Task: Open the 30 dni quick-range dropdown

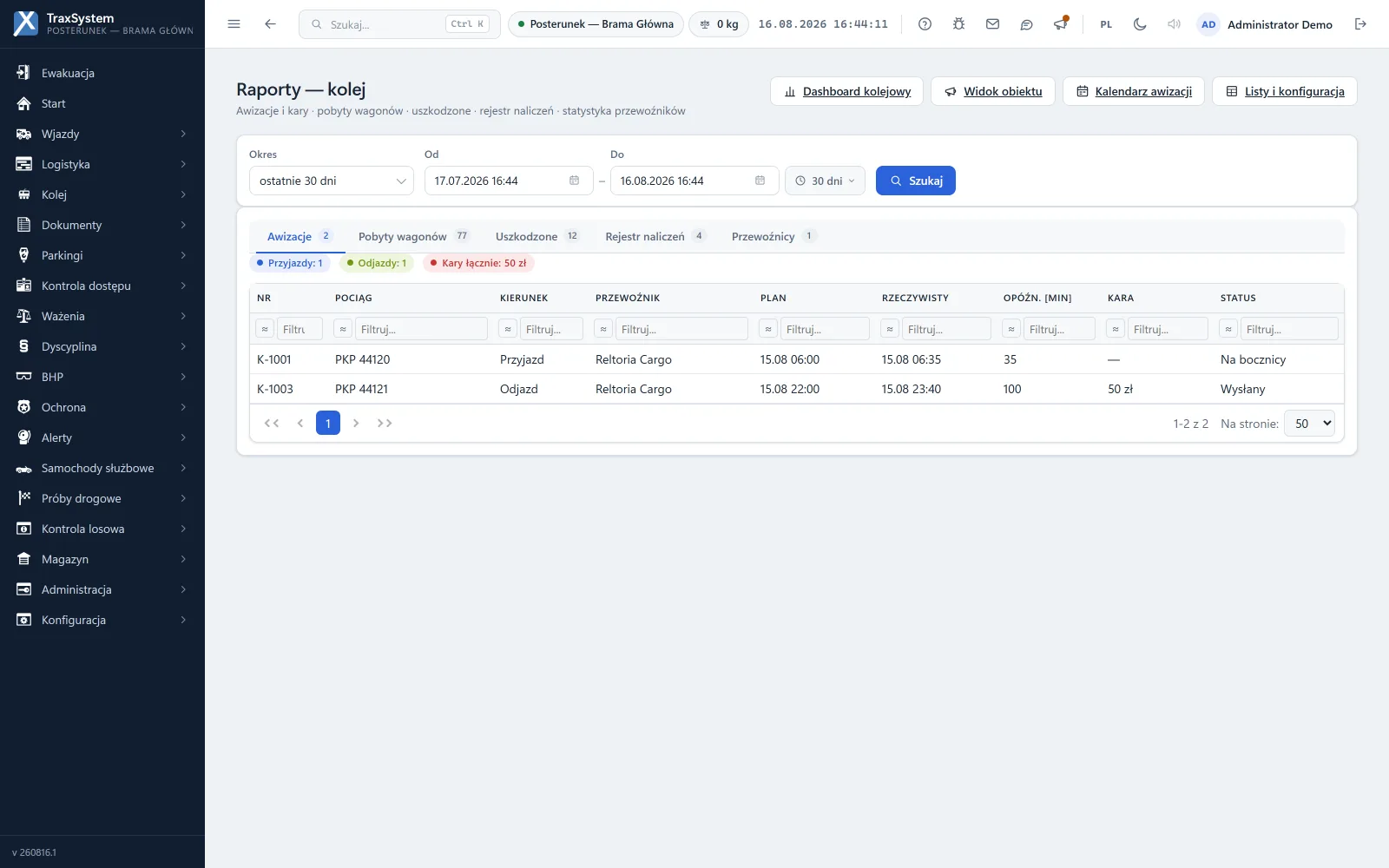Action: [825, 181]
